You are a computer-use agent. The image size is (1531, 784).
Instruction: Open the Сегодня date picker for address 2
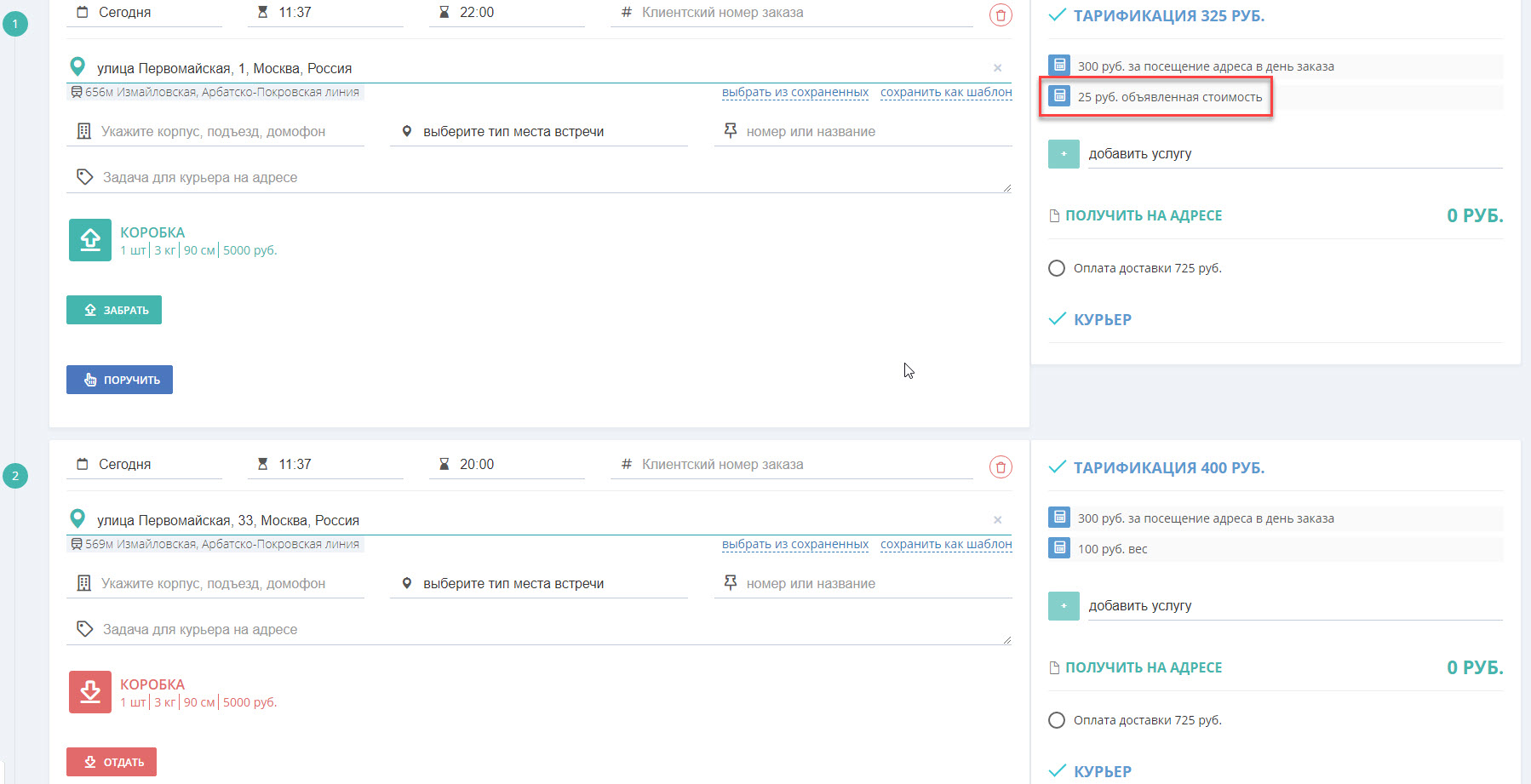point(144,465)
